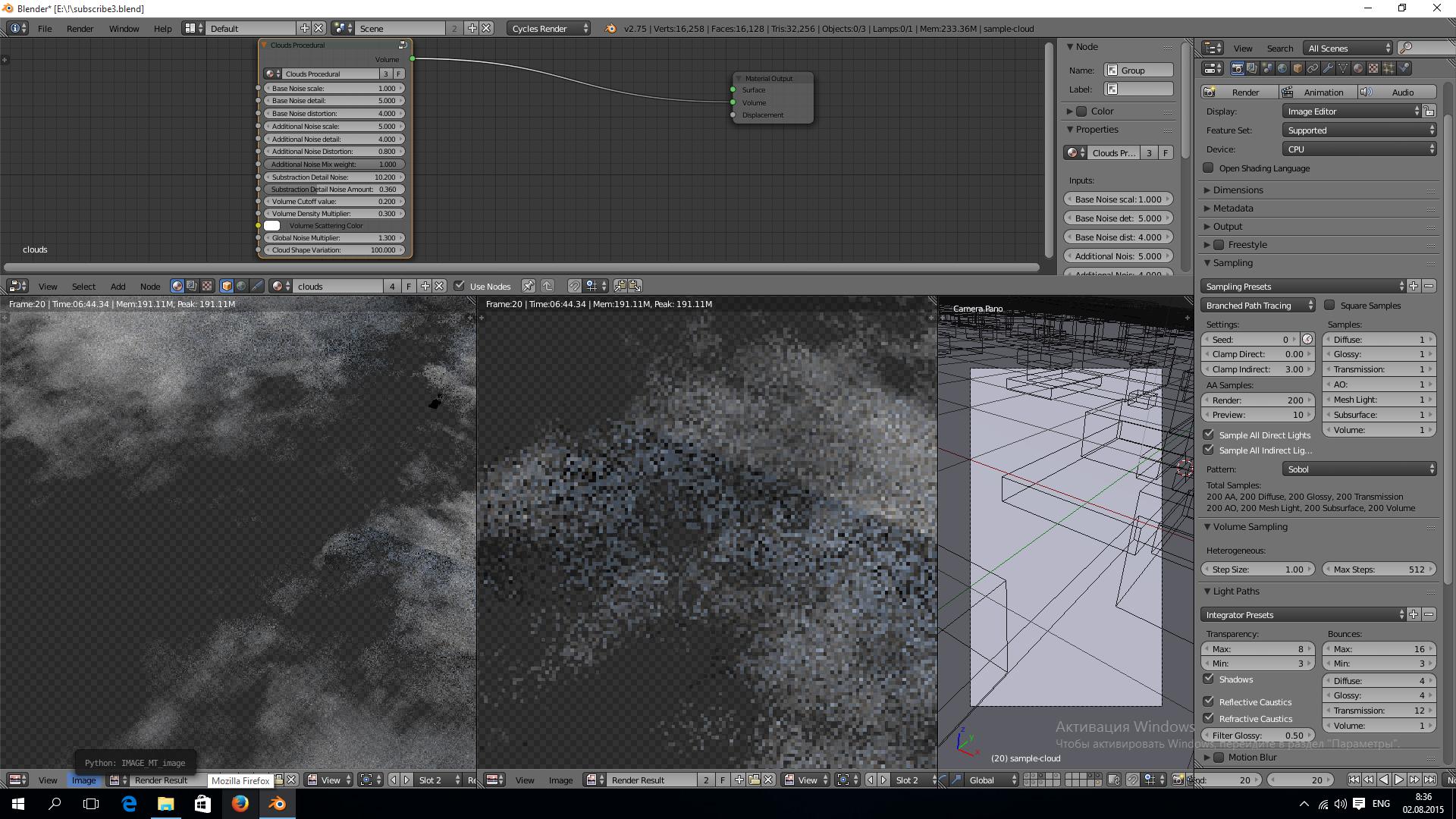Click the Render button in properties
Viewport: 1456px width, 819px height.
point(1245,91)
